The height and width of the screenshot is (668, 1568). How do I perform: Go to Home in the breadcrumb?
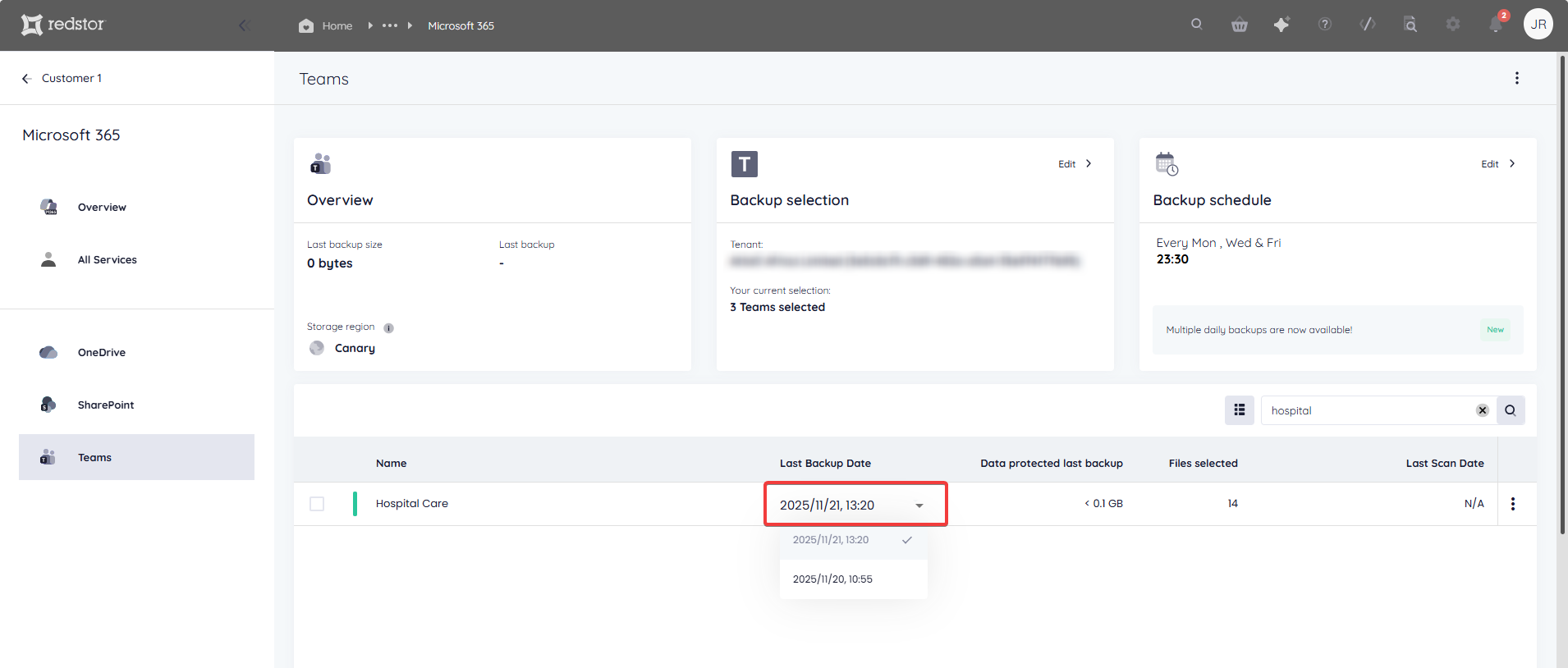pyautogui.click(x=326, y=25)
